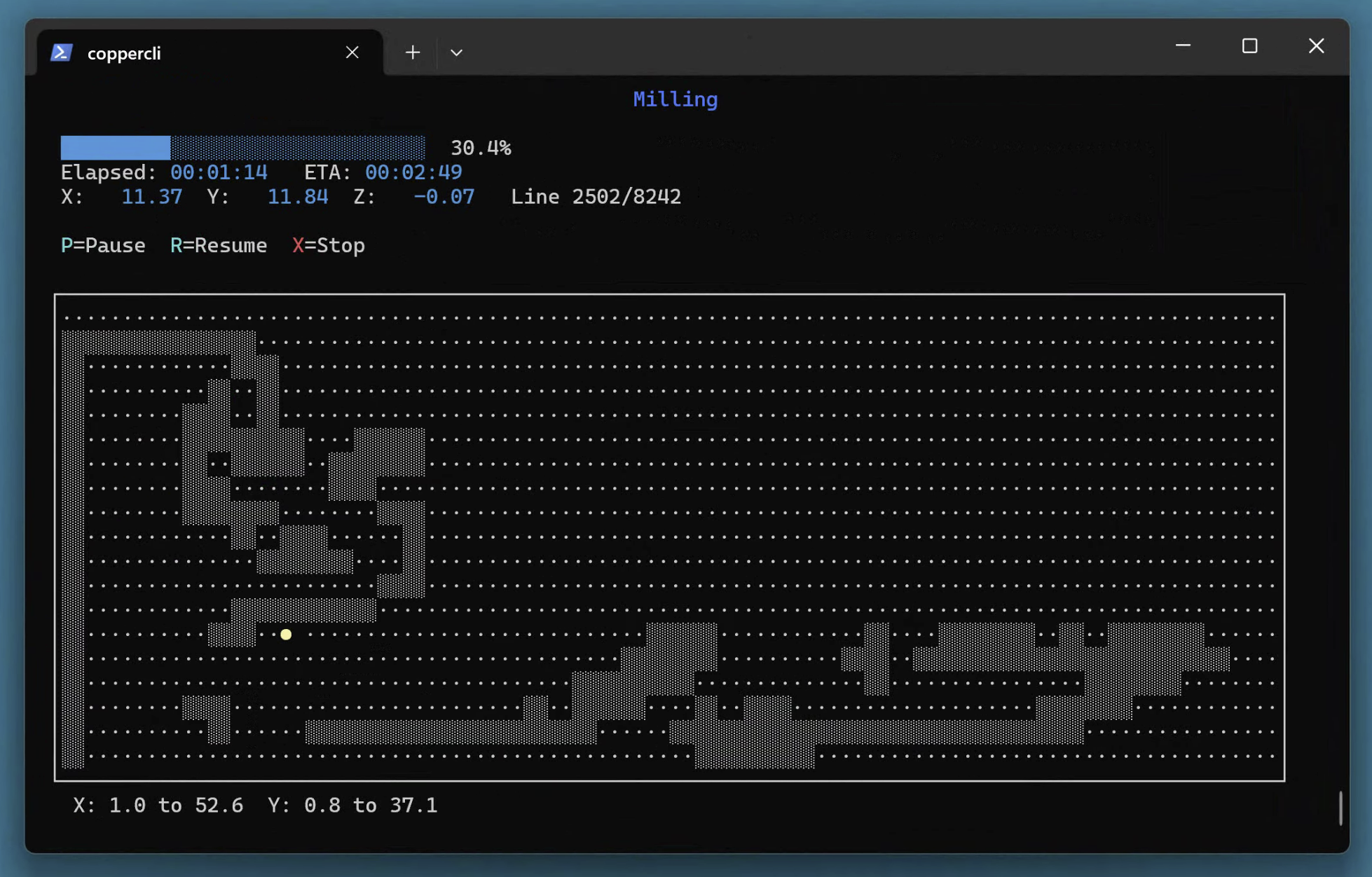Screen dimensions: 1372x877
Task: Click the ETA value 00:02:49
Action: [x=413, y=172]
